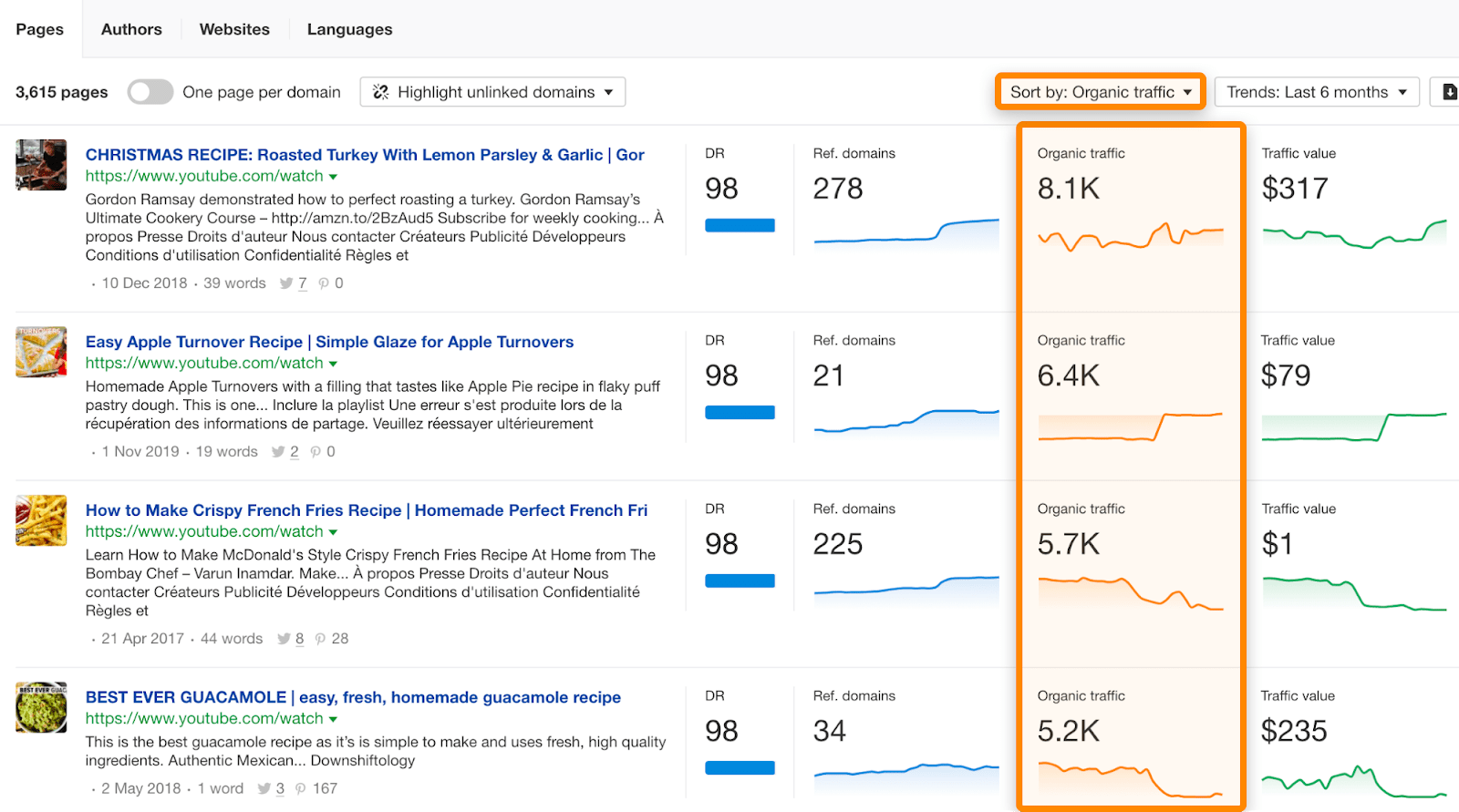Switch to the Authors tab
This screenshot has height=812, width=1459.
tap(131, 29)
